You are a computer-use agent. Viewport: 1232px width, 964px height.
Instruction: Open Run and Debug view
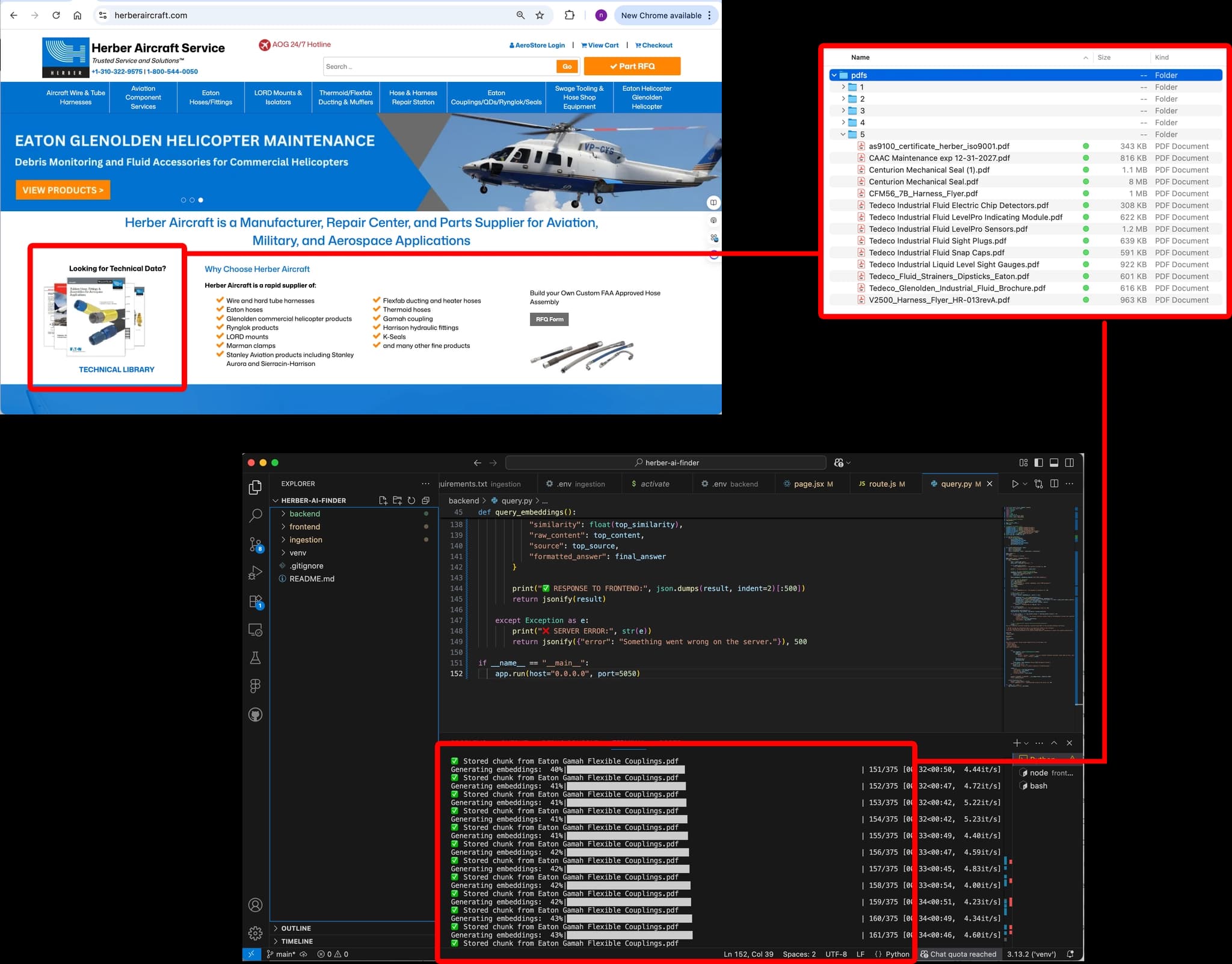tap(255, 573)
